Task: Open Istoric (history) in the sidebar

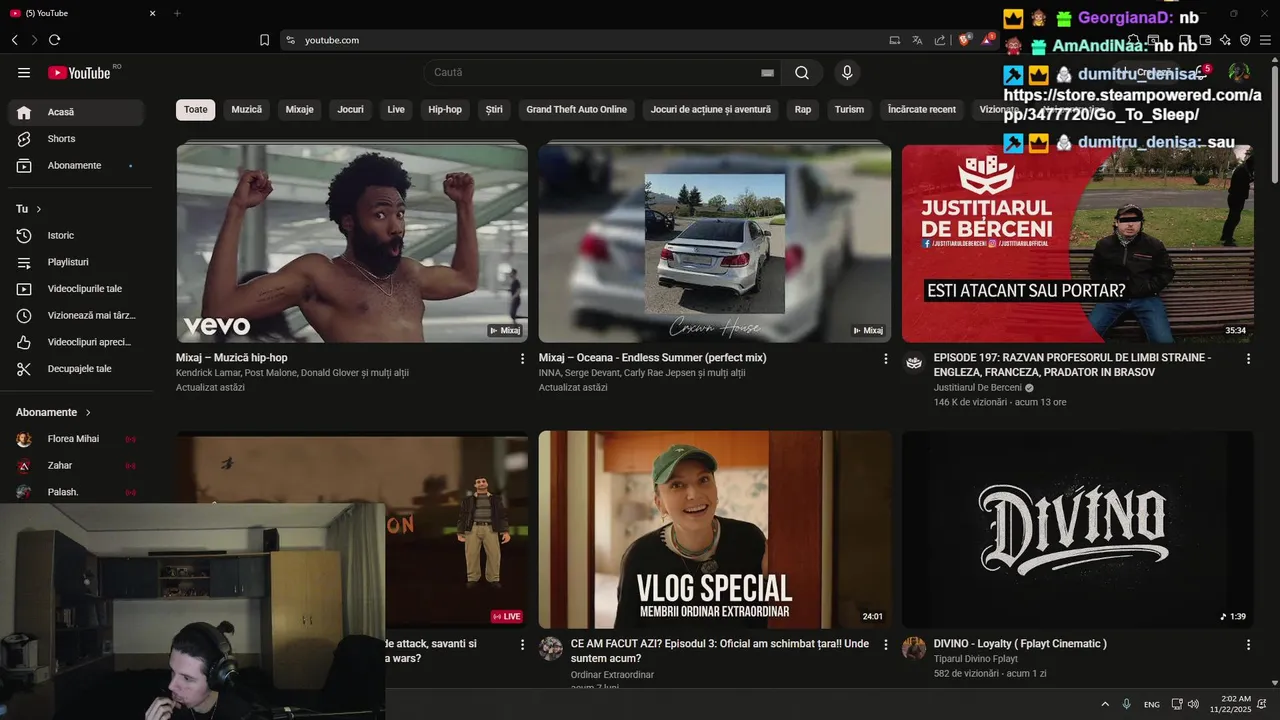Action: click(x=75, y=236)
